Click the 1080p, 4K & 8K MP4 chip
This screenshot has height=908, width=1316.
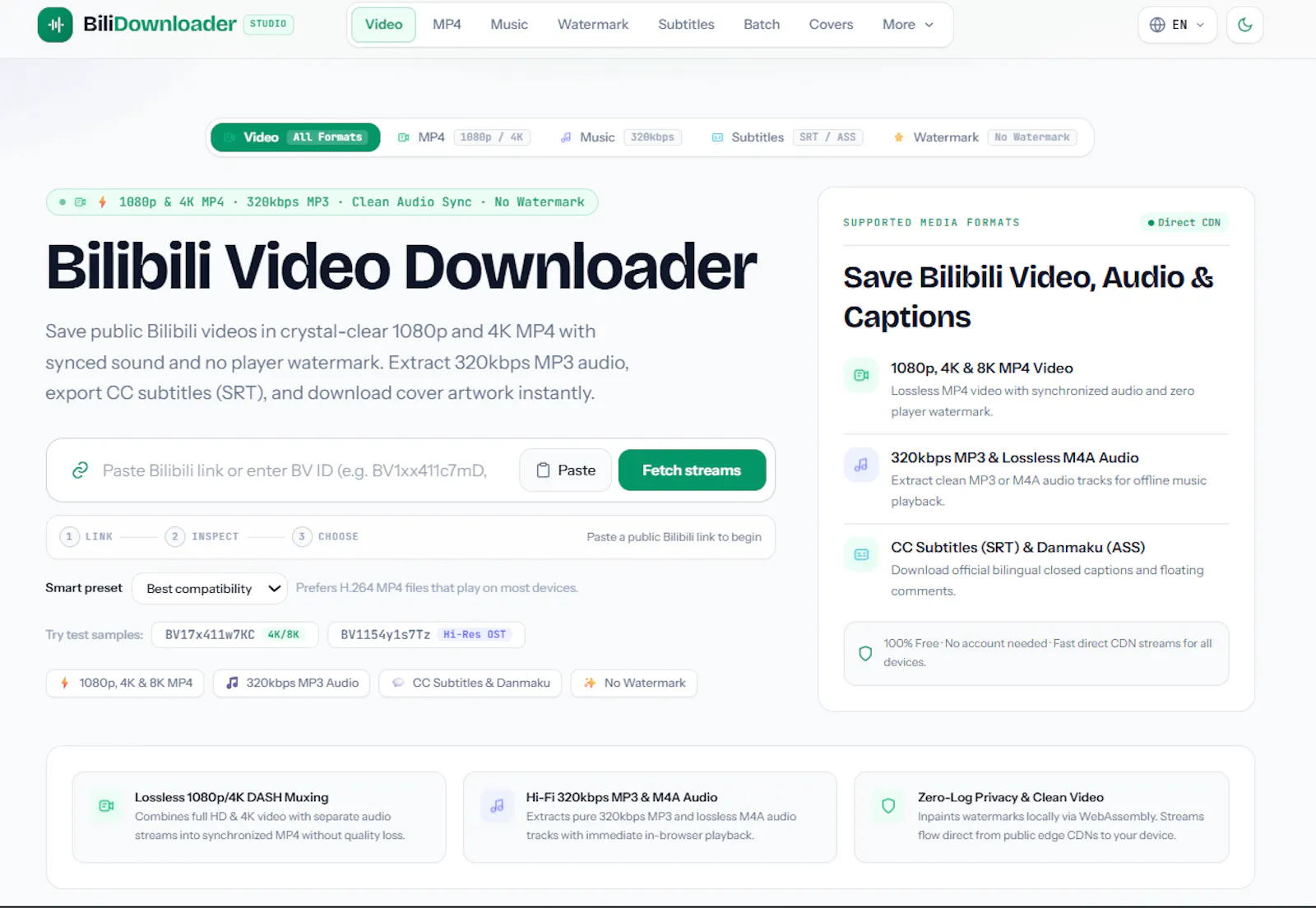tap(125, 683)
